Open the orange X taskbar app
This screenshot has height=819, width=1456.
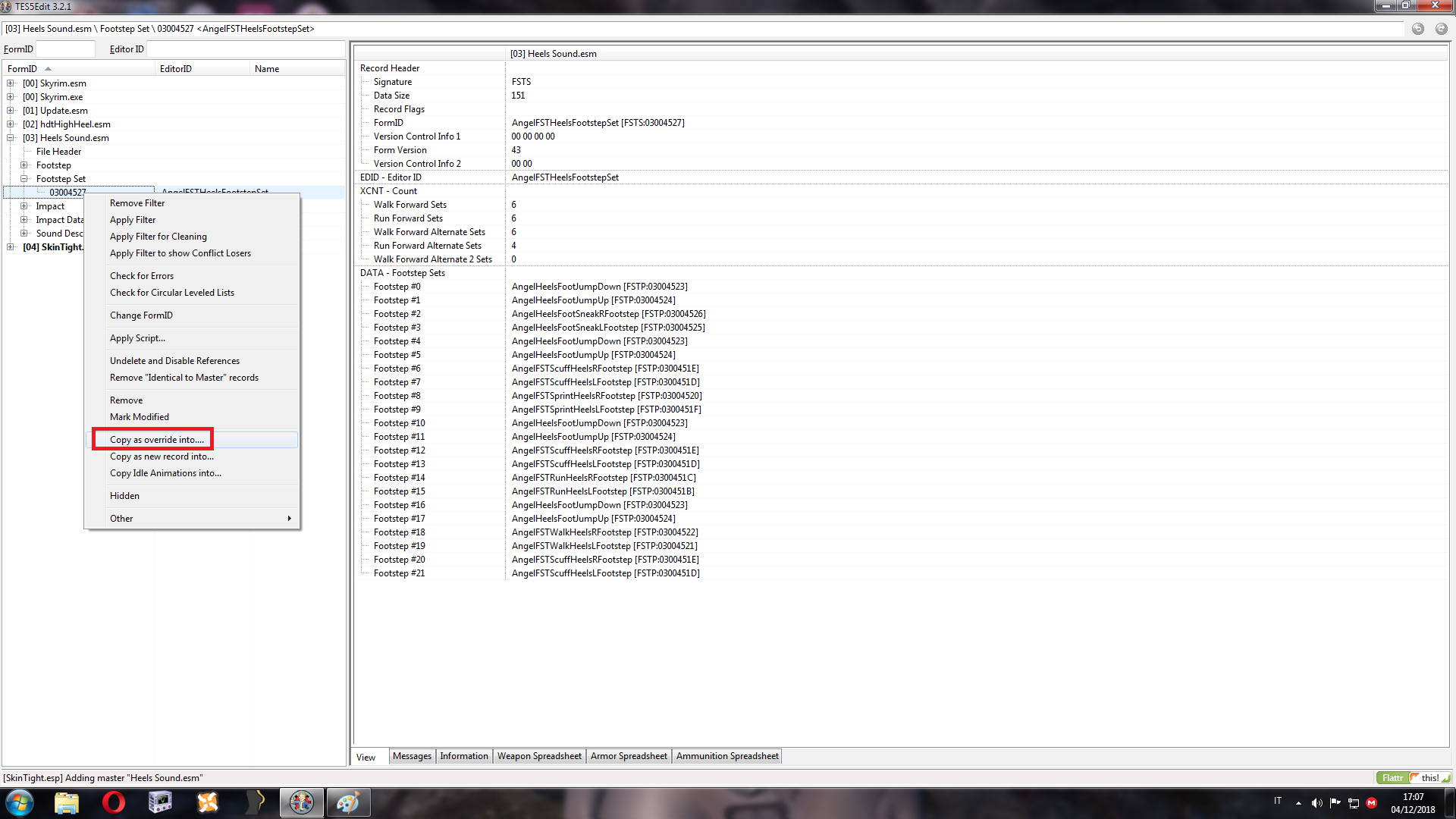coord(208,802)
